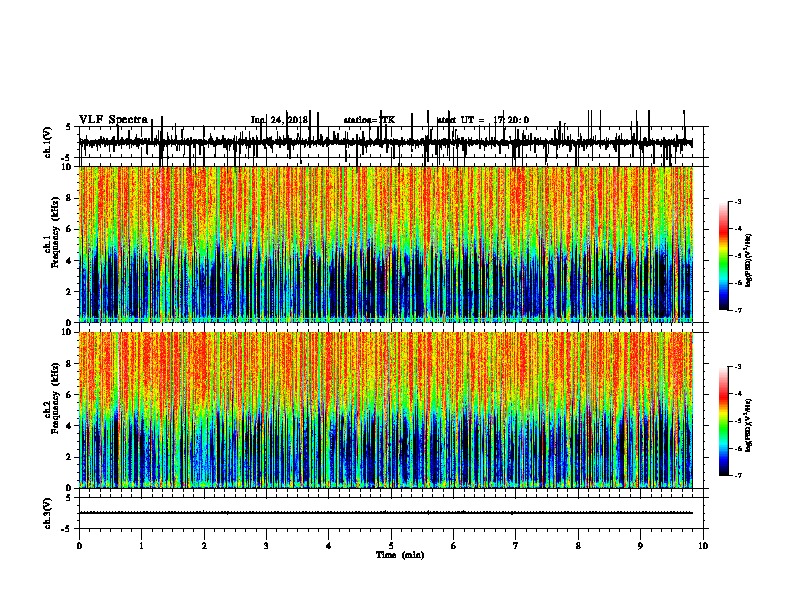The image size is (792, 612).
Task: Click the ch.2 spectrogram color scale bar
Action: pos(724,421)
